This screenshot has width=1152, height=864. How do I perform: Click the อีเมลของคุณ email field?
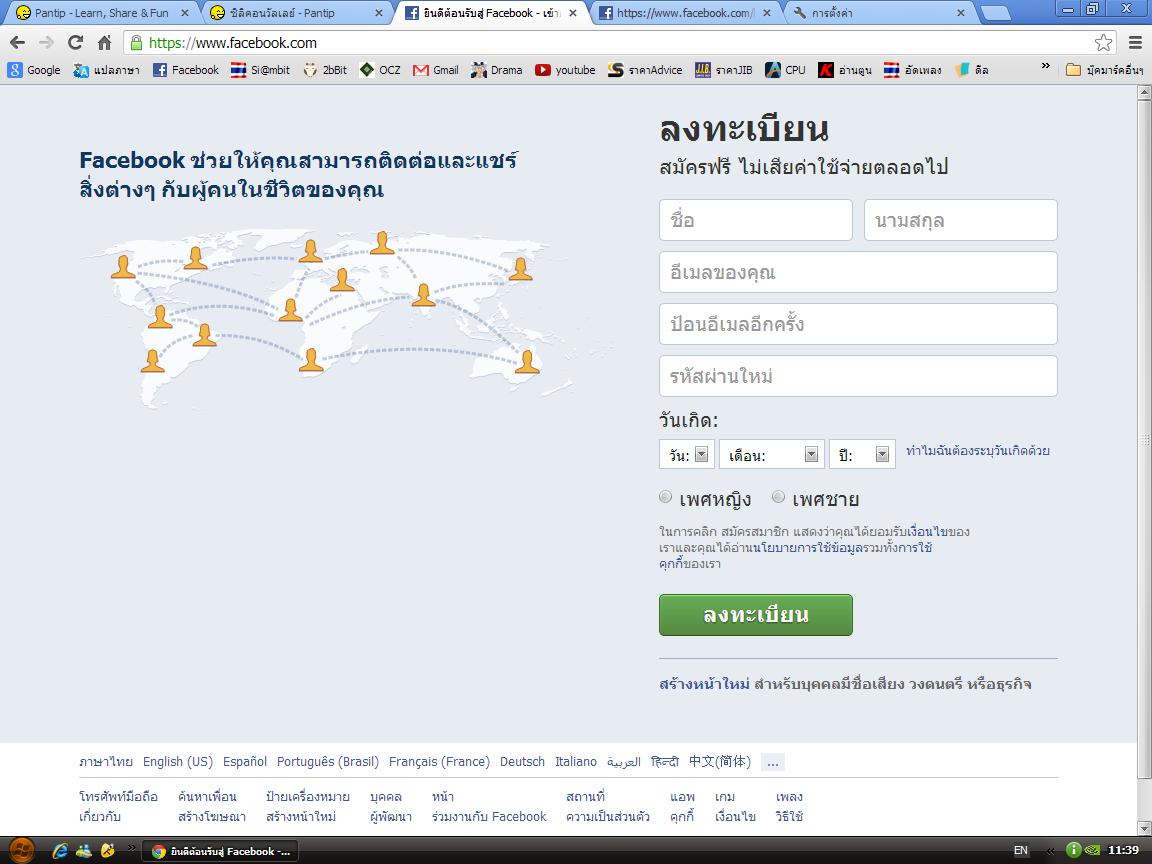(858, 272)
